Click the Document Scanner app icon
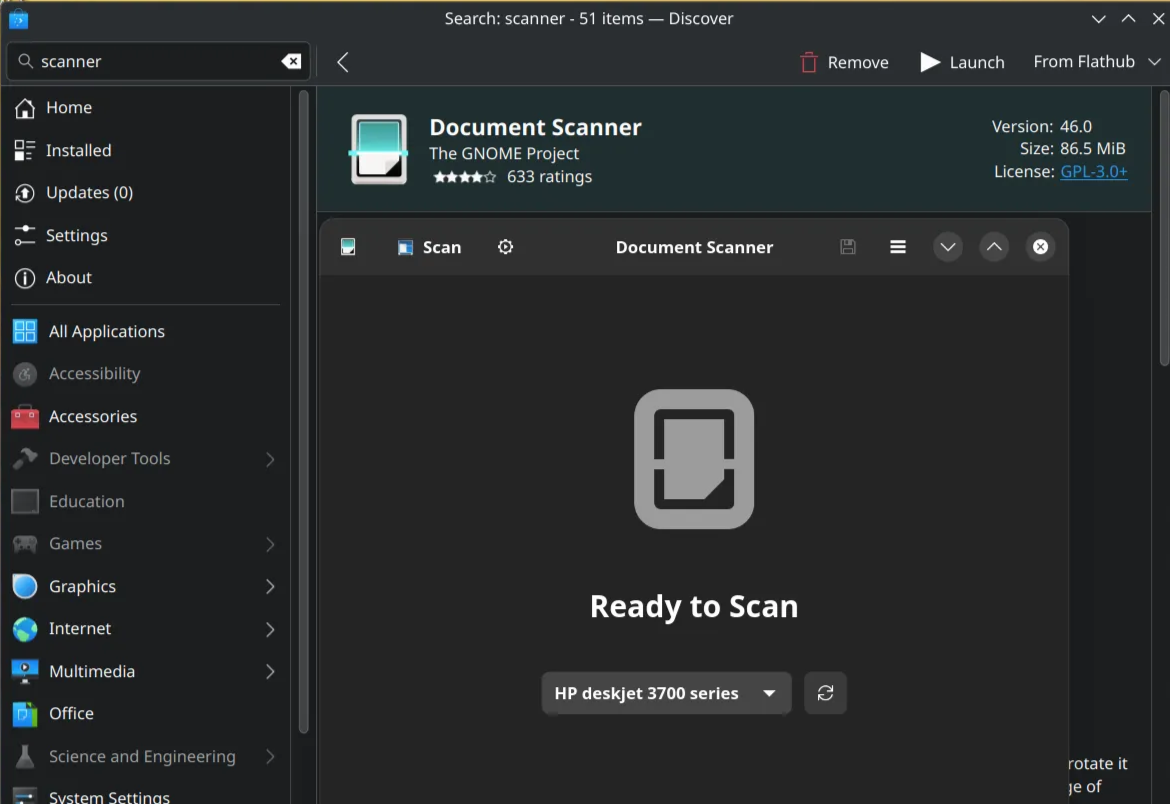Viewport: 1170px width, 804px height. pos(379,149)
